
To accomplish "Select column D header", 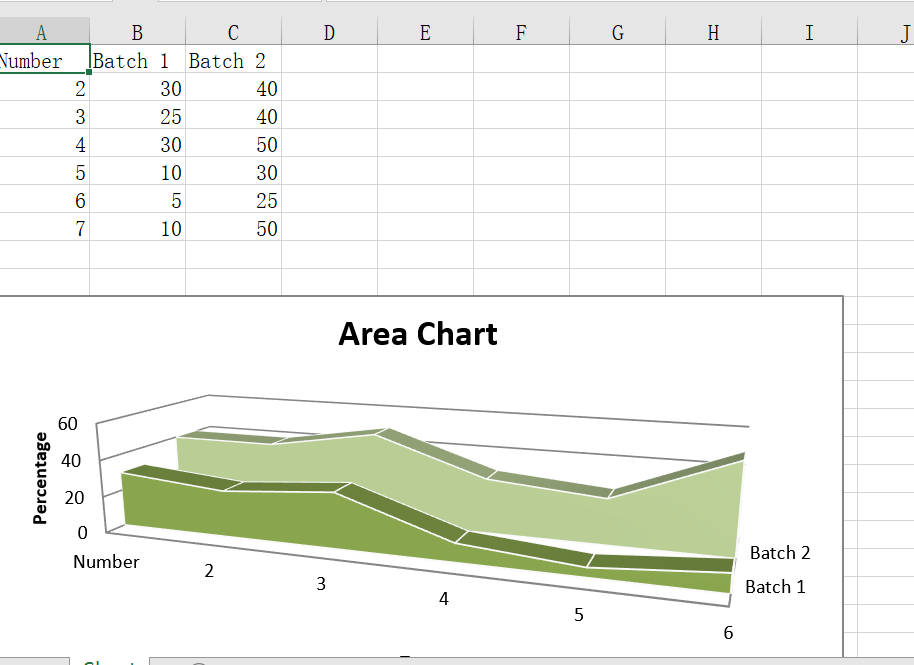I will (329, 31).
